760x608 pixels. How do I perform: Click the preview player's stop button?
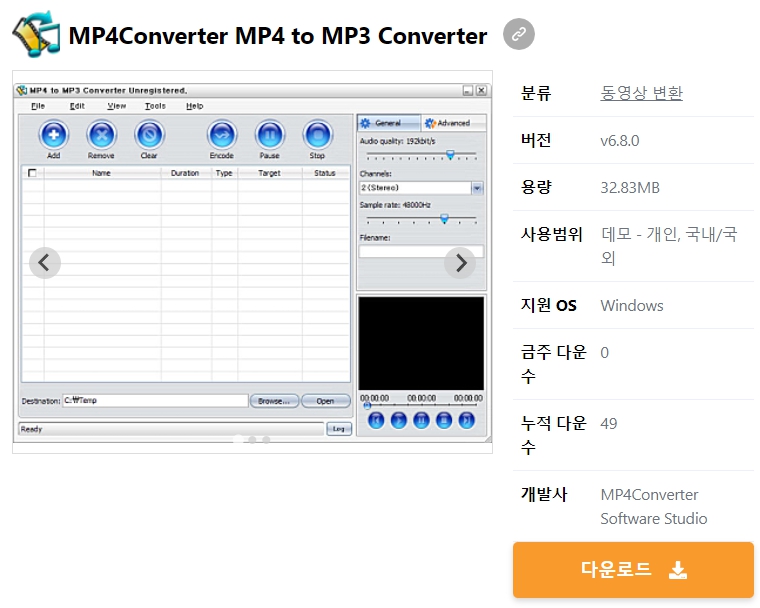pyautogui.click(x=443, y=420)
